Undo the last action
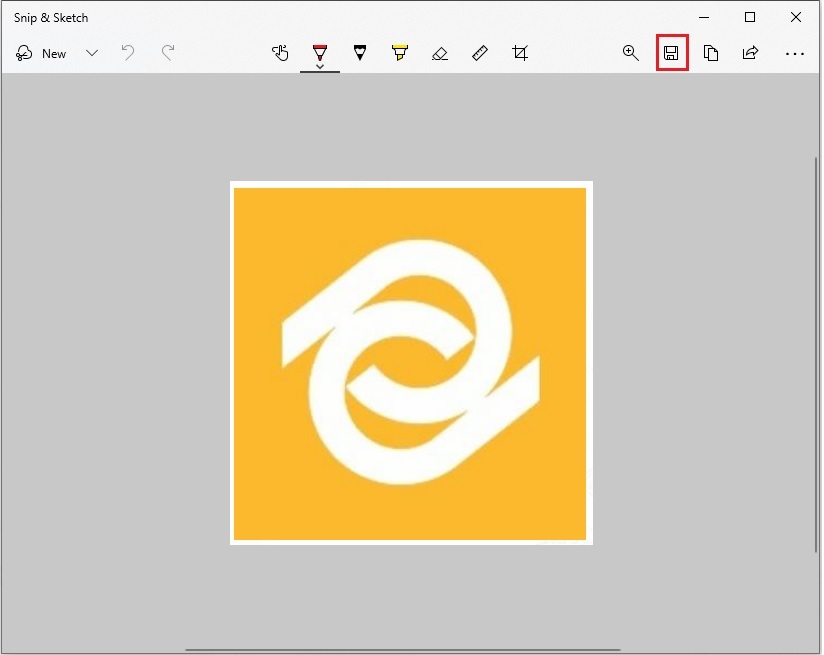Image resolution: width=824 pixels, height=655 pixels. (x=128, y=53)
